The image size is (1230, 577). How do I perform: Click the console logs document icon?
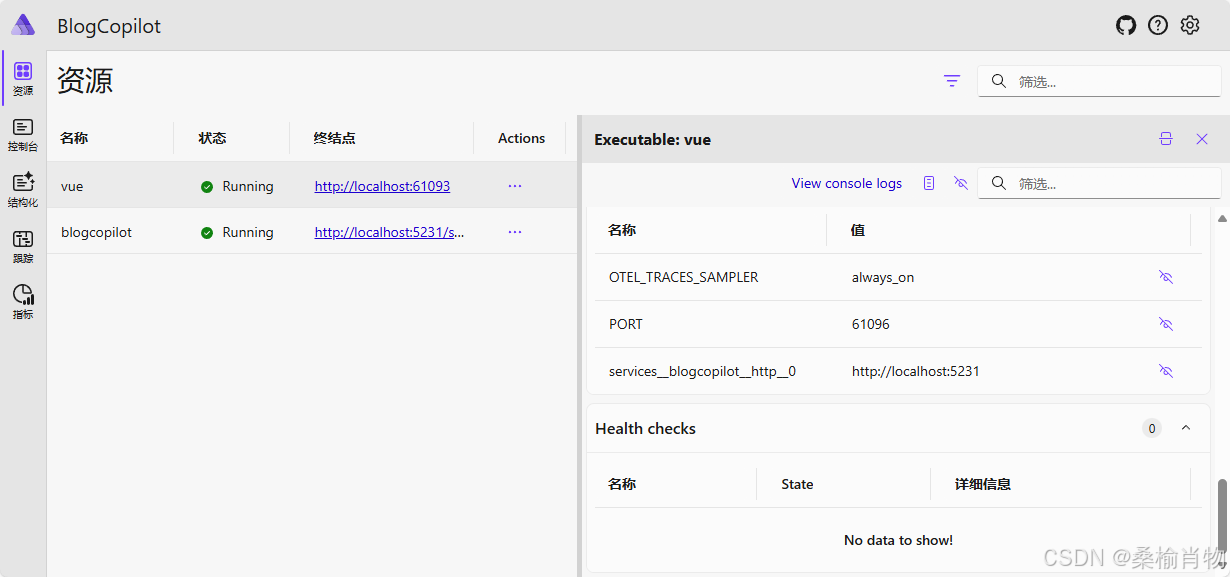click(929, 183)
